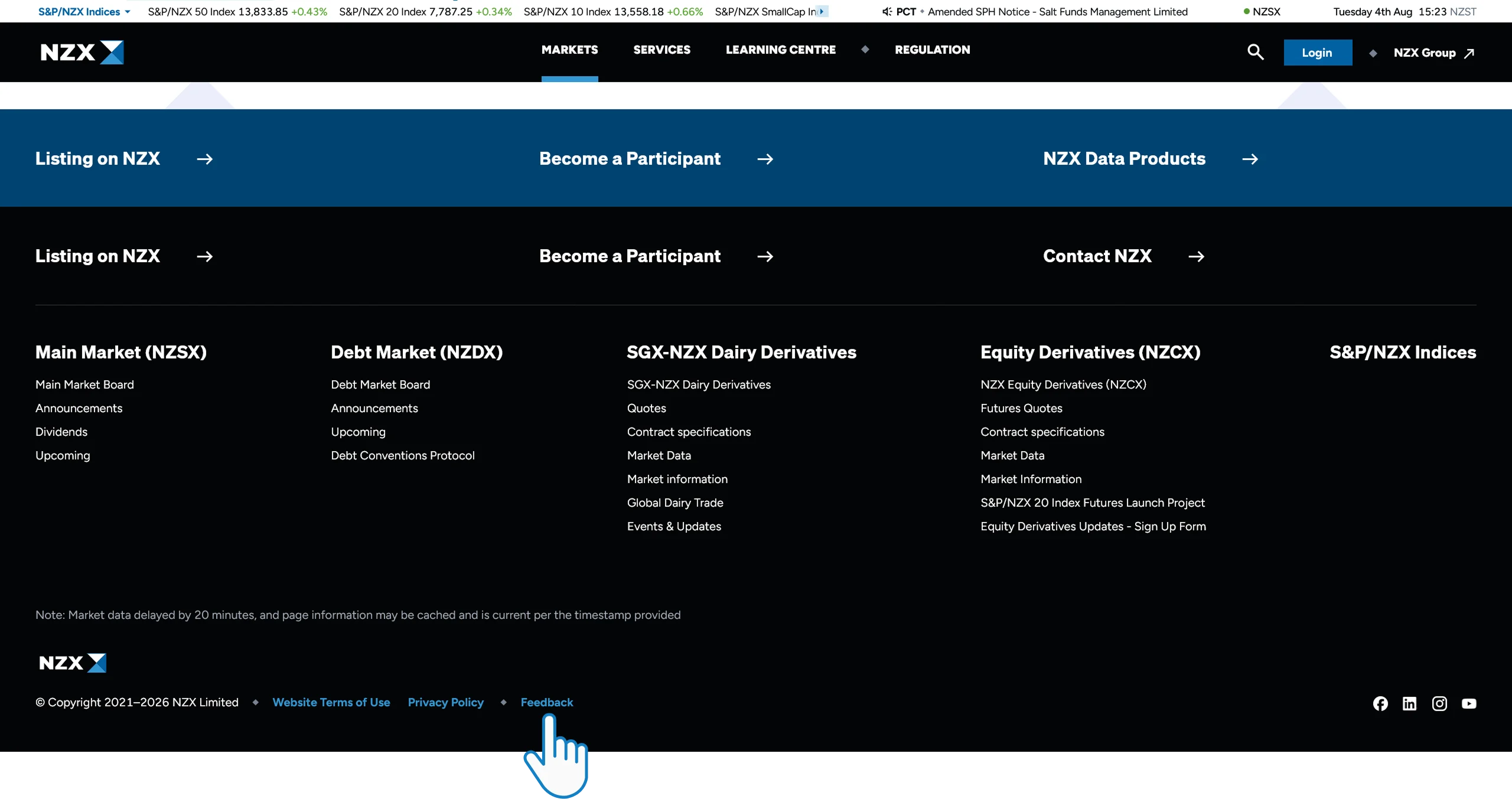Open the Website Terms of Use link
This screenshot has height=799, width=1512.
(x=331, y=702)
